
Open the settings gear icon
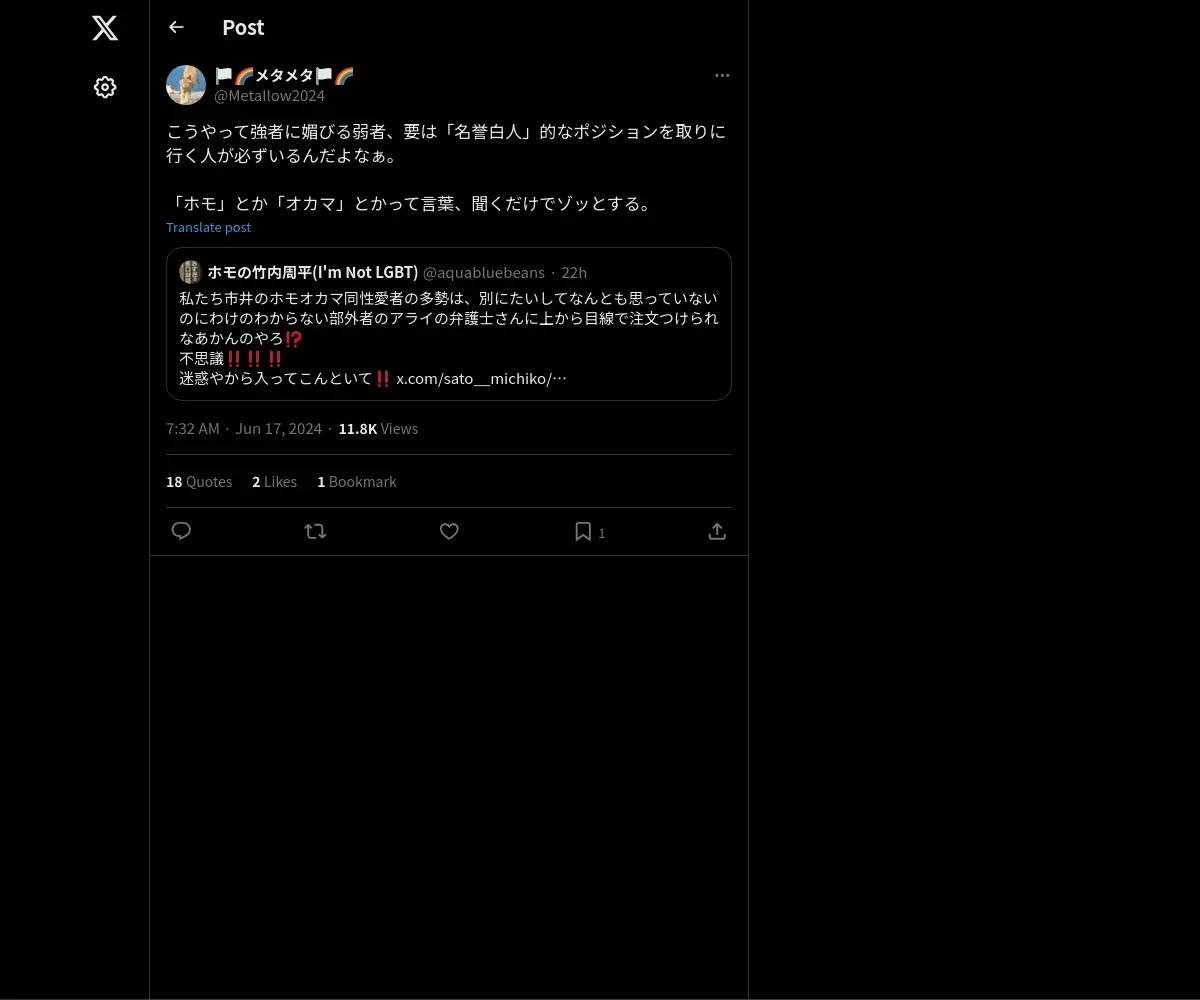(x=105, y=87)
